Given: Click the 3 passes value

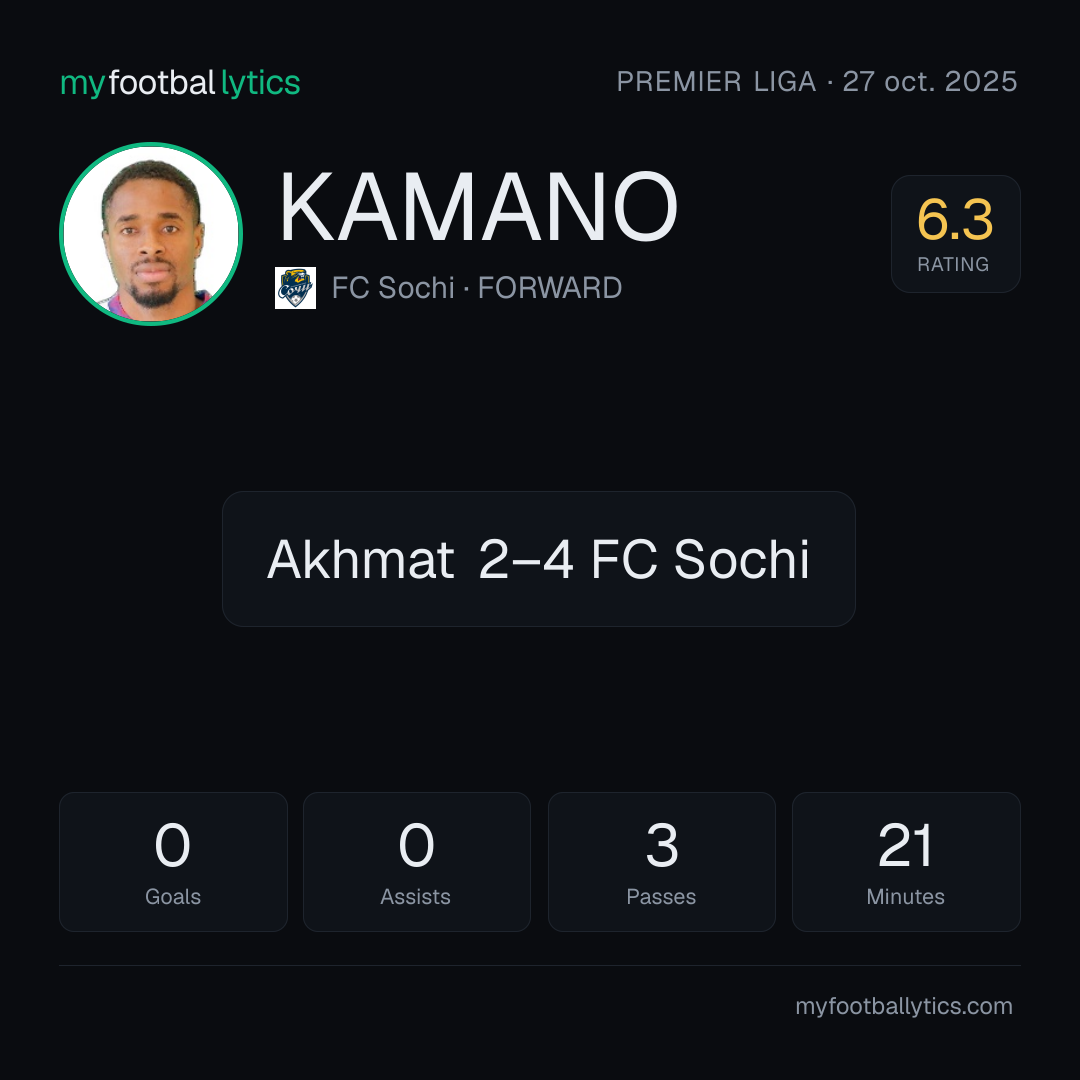Looking at the screenshot, I should click(662, 845).
